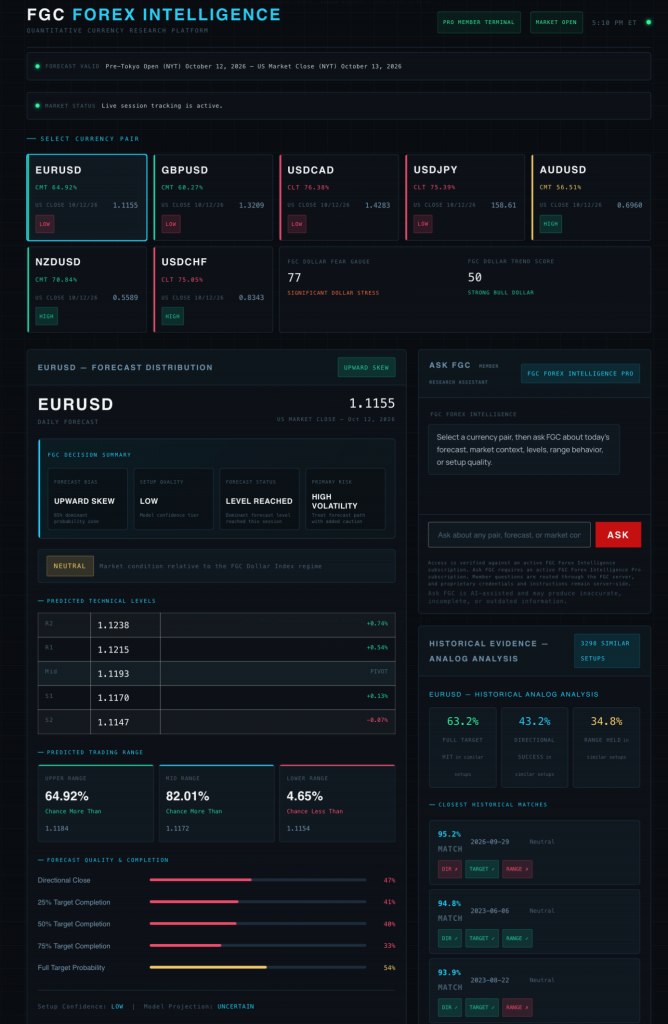The image size is (668, 1024).
Task: Click the Model Projection UNCERTAIN label
Action: (x=236, y=1006)
